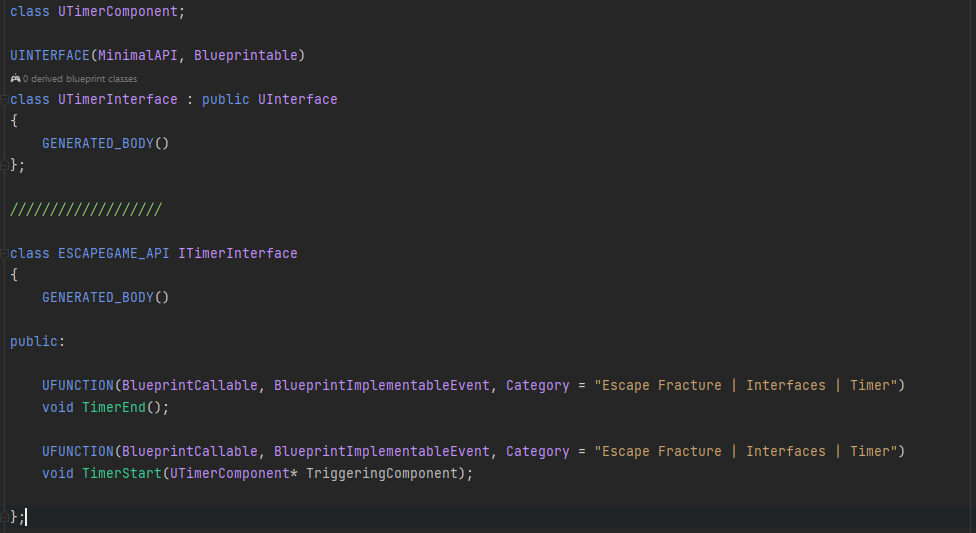The width and height of the screenshot is (976, 533).
Task: Click the UINTERFACE macro
Action: coord(50,55)
